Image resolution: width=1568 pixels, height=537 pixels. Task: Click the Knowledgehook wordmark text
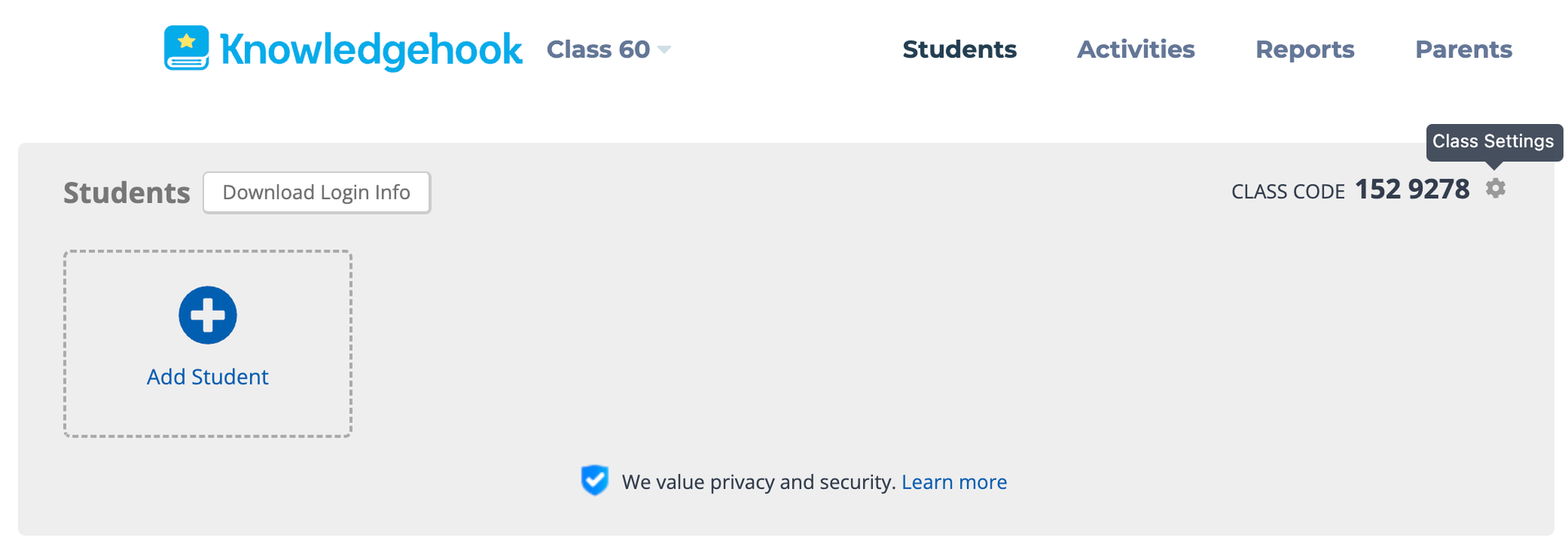tap(371, 50)
